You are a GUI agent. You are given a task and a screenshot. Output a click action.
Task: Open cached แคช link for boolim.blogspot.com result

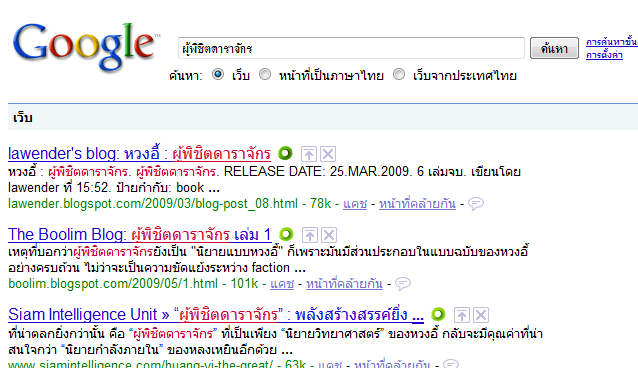point(282,284)
